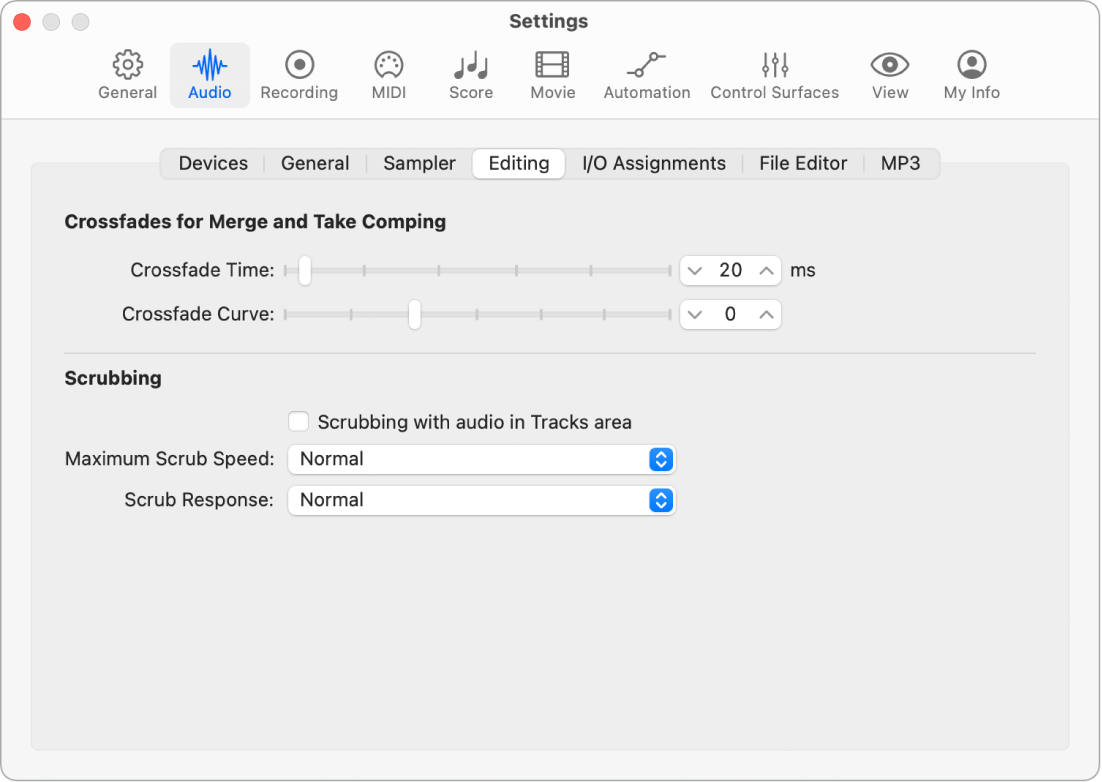
Task: Switch to the File Editor tab
Action: click(803, 163)
